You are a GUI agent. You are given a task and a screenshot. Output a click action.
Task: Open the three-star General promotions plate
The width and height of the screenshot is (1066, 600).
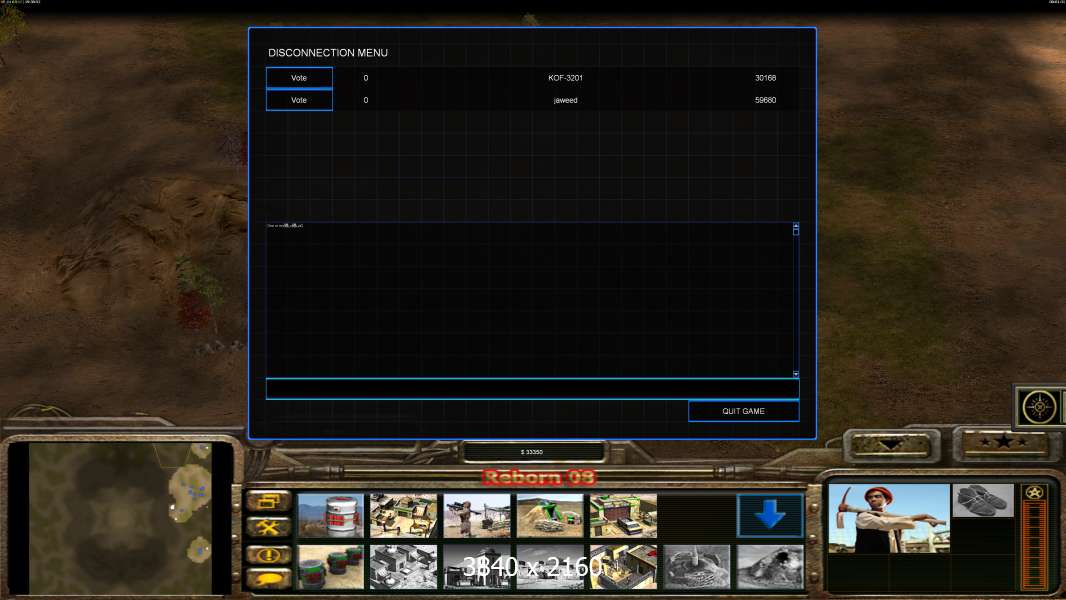[1003, 443]
